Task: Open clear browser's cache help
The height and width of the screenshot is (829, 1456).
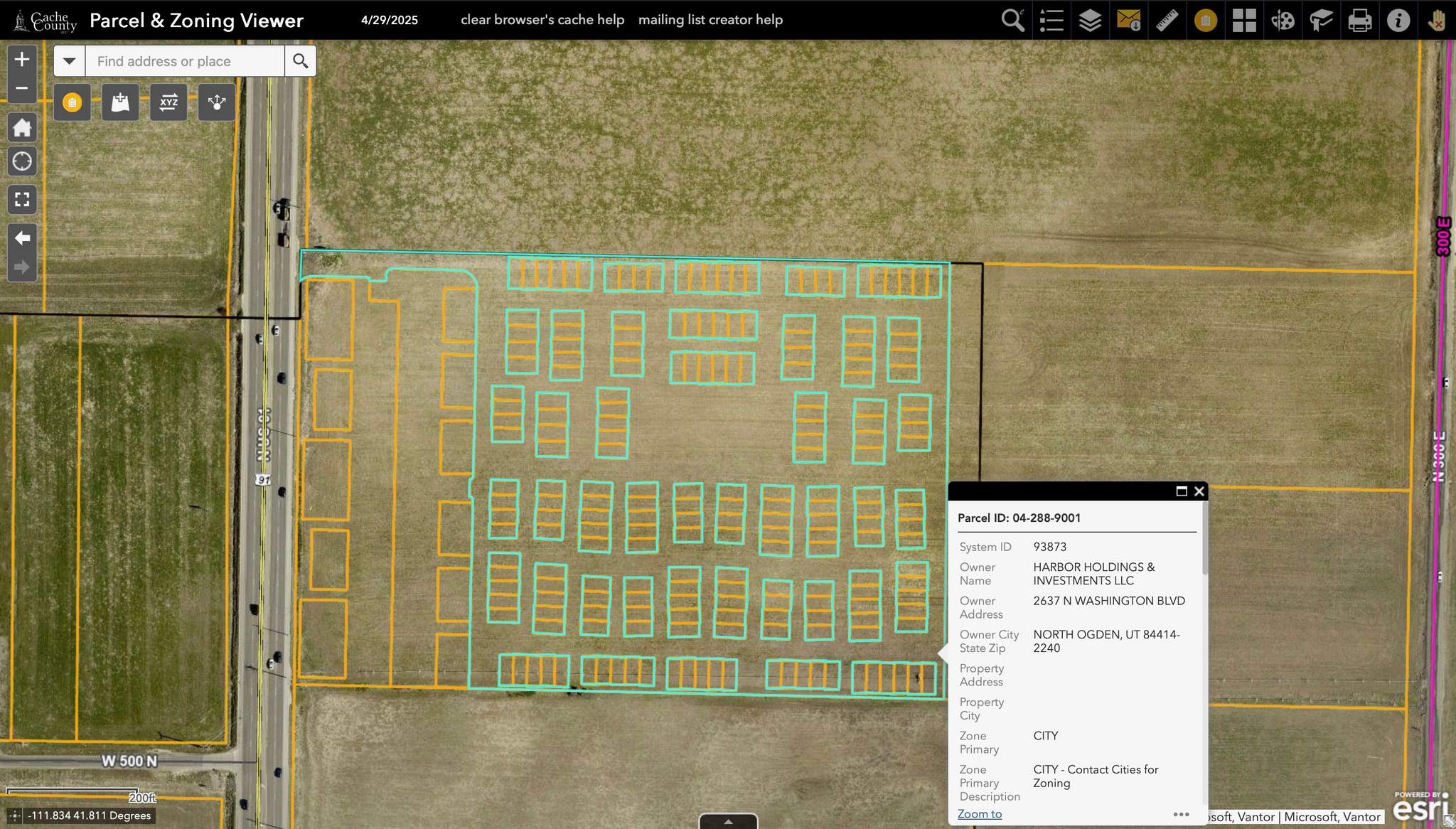Action: pyautogui.click(x=542, y=20)
